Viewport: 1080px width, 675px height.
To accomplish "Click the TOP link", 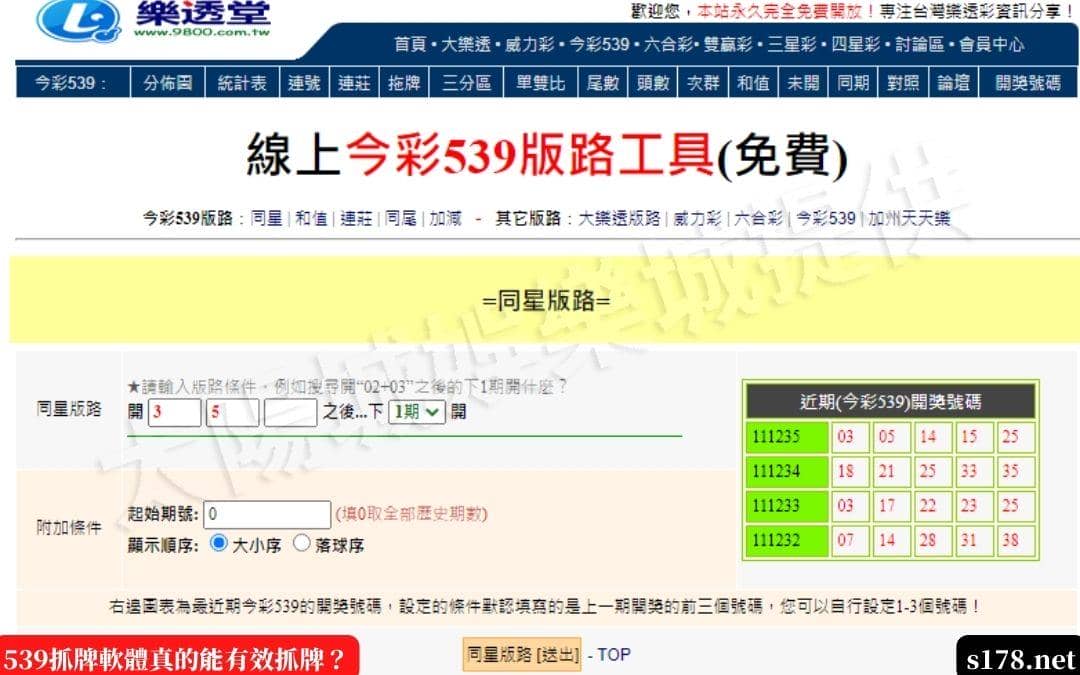I will pyautogui.click(x=614, y=655).
